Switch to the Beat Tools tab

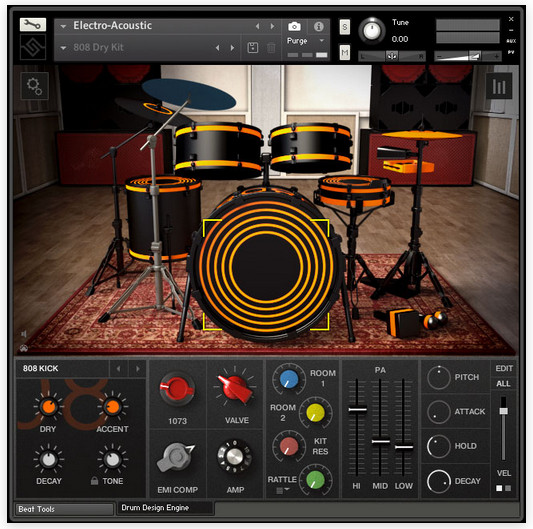[64, 509]
